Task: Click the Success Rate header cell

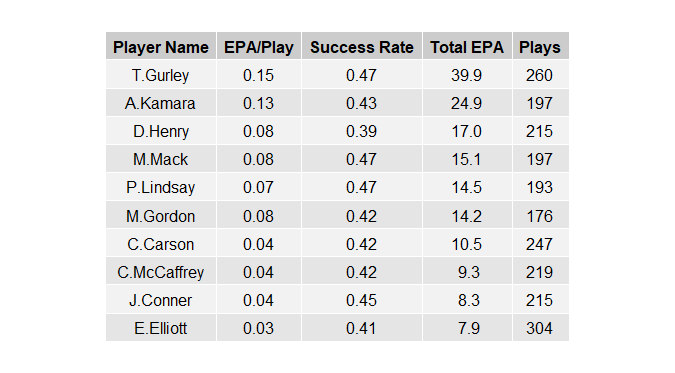Action: [362, 46]
